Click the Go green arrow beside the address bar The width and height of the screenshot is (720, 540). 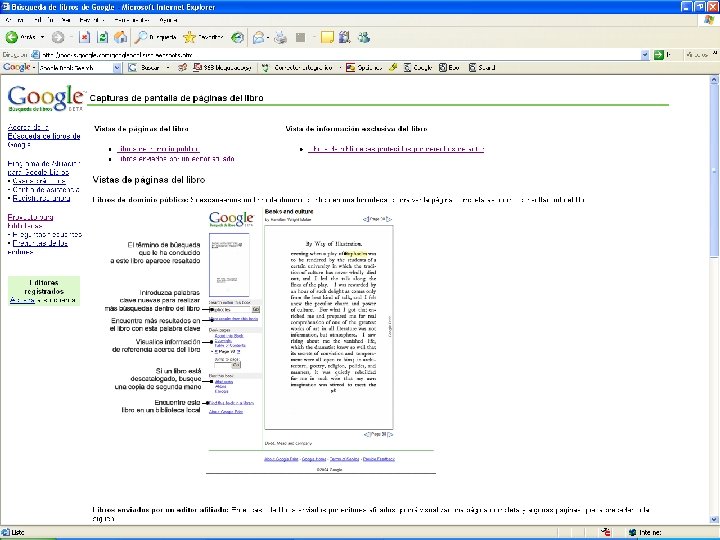pos(659,55)
